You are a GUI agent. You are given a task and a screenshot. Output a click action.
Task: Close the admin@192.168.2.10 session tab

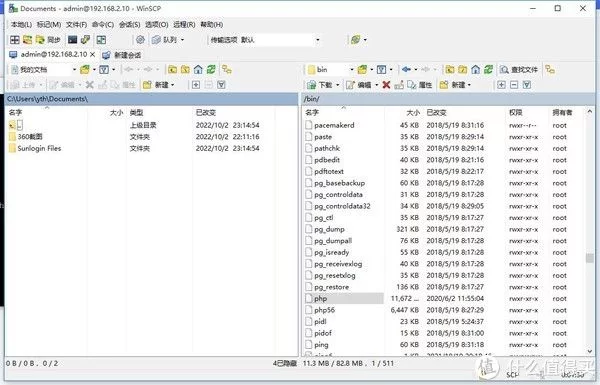(92, 54)
